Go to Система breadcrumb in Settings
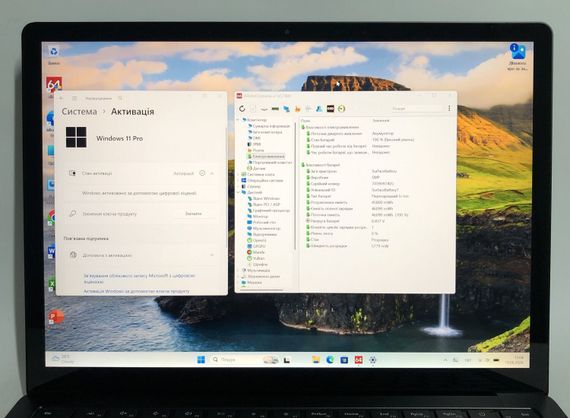This screenshot has height=418, width=570. pos(79,112)
